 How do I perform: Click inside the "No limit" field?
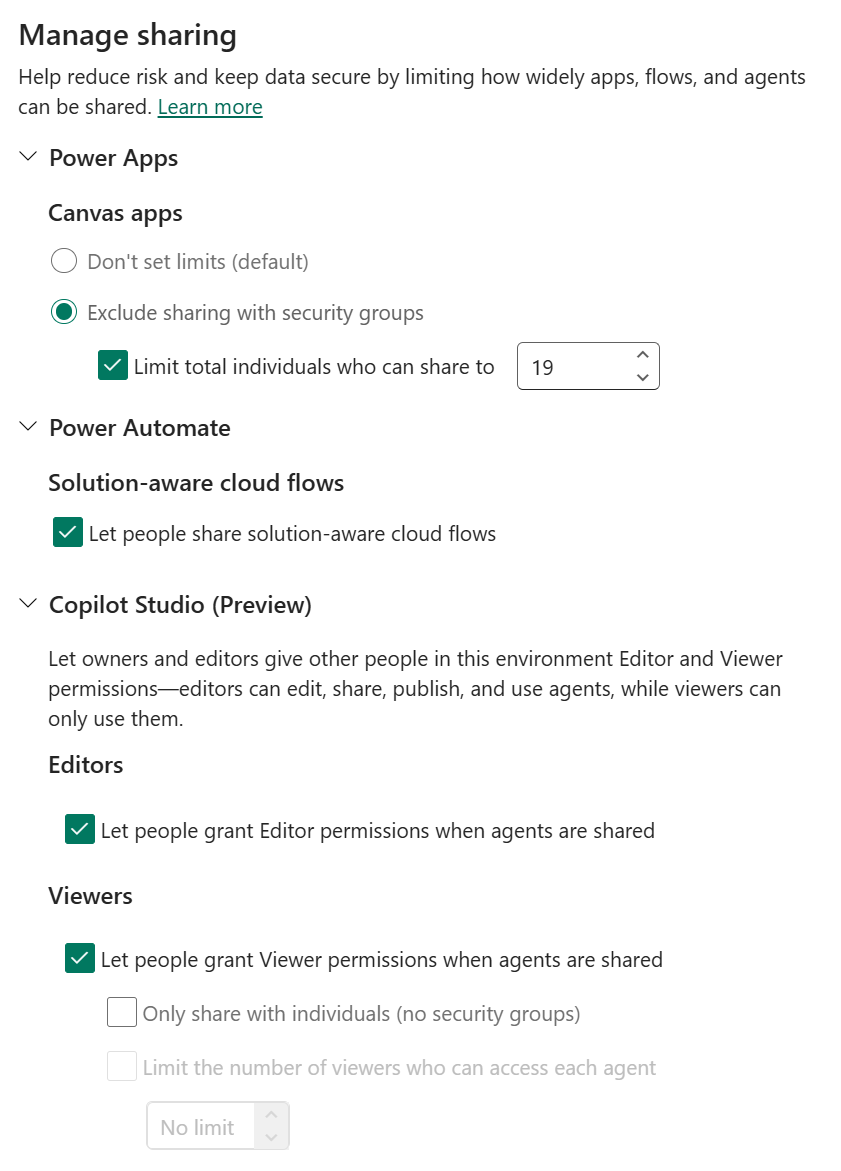coord(200,1126)
